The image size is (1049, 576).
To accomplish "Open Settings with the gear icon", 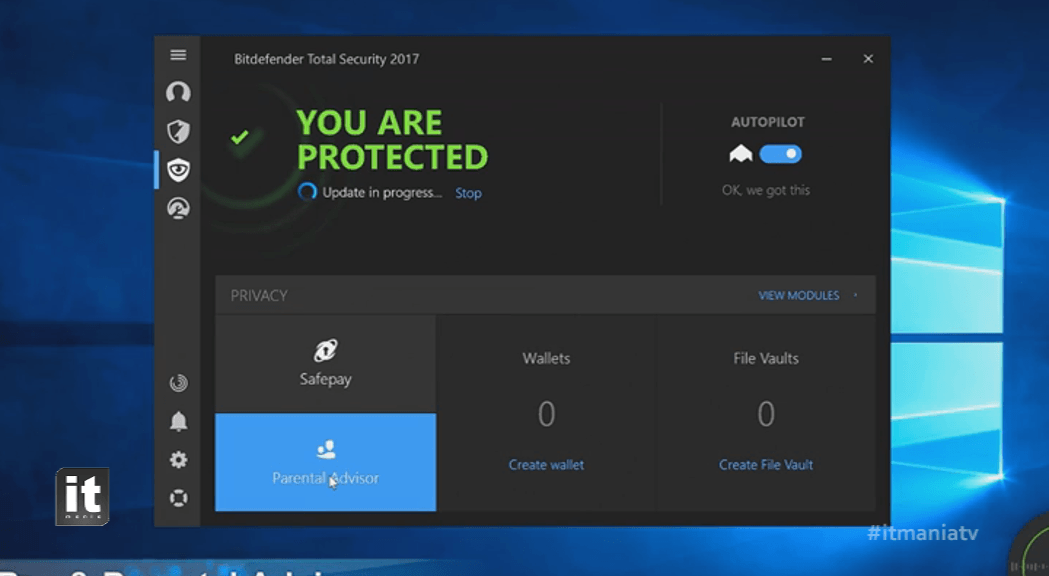I will coord(178,460).
